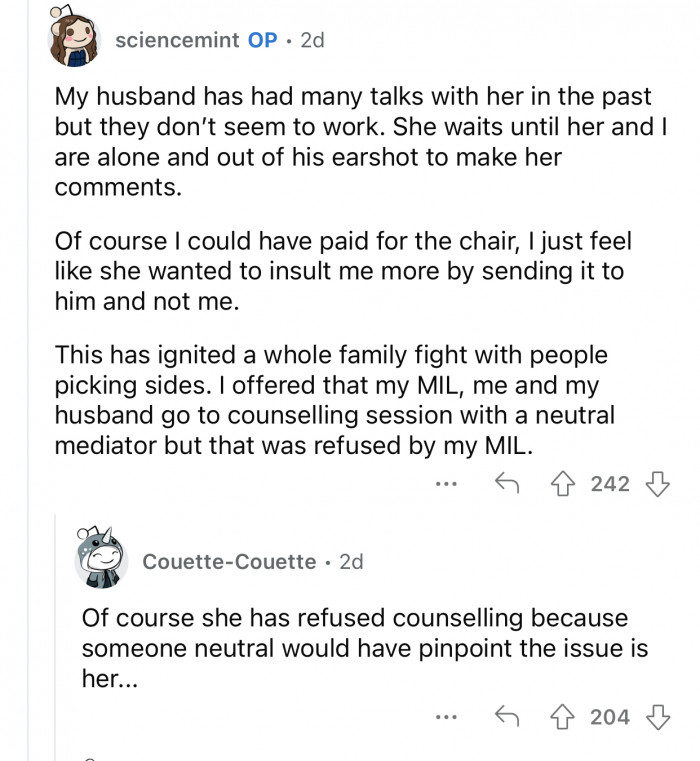Downvote sciencemint's comment
The image size is (700, 761).
tap(657, 485)
